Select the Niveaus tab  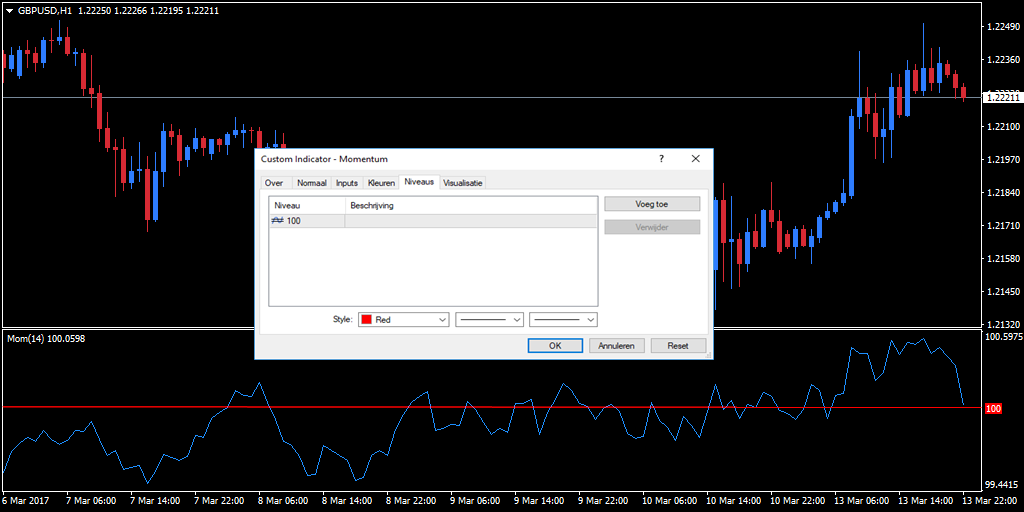click(419, 182)
